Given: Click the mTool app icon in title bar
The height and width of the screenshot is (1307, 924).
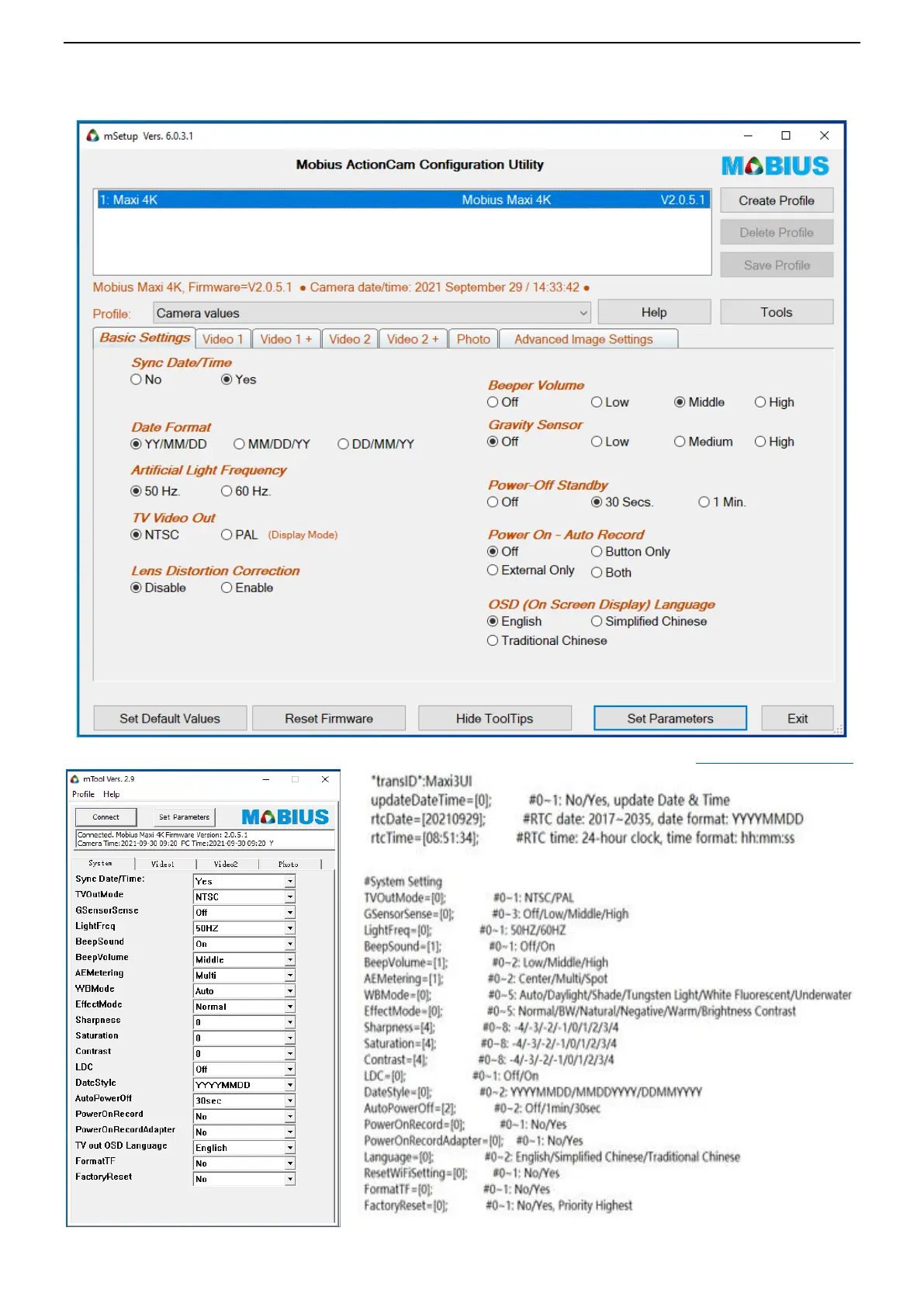Looking at the screenshot, I should tap(75, 778).
